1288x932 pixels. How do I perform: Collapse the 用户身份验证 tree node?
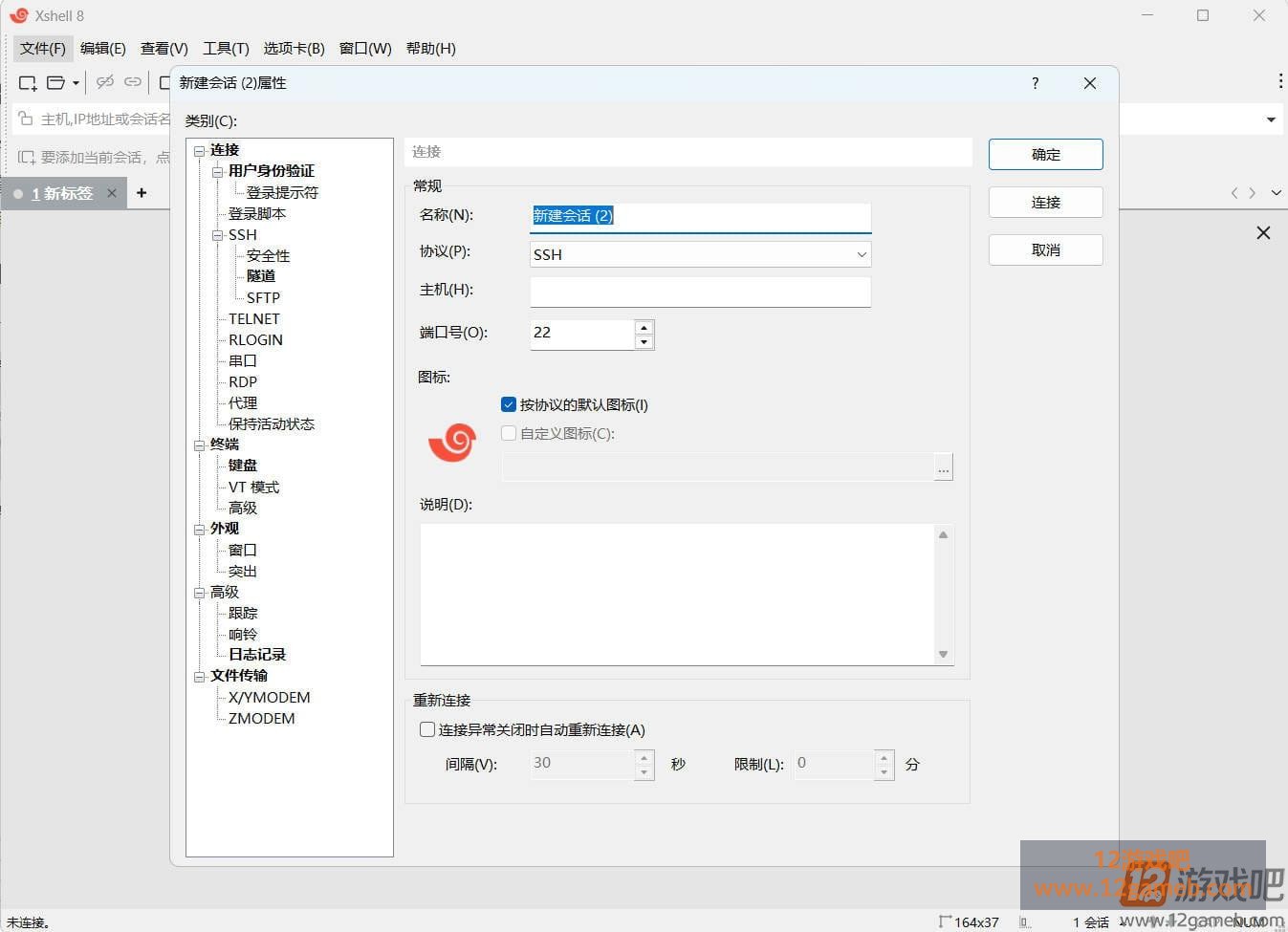click(217, 171)
